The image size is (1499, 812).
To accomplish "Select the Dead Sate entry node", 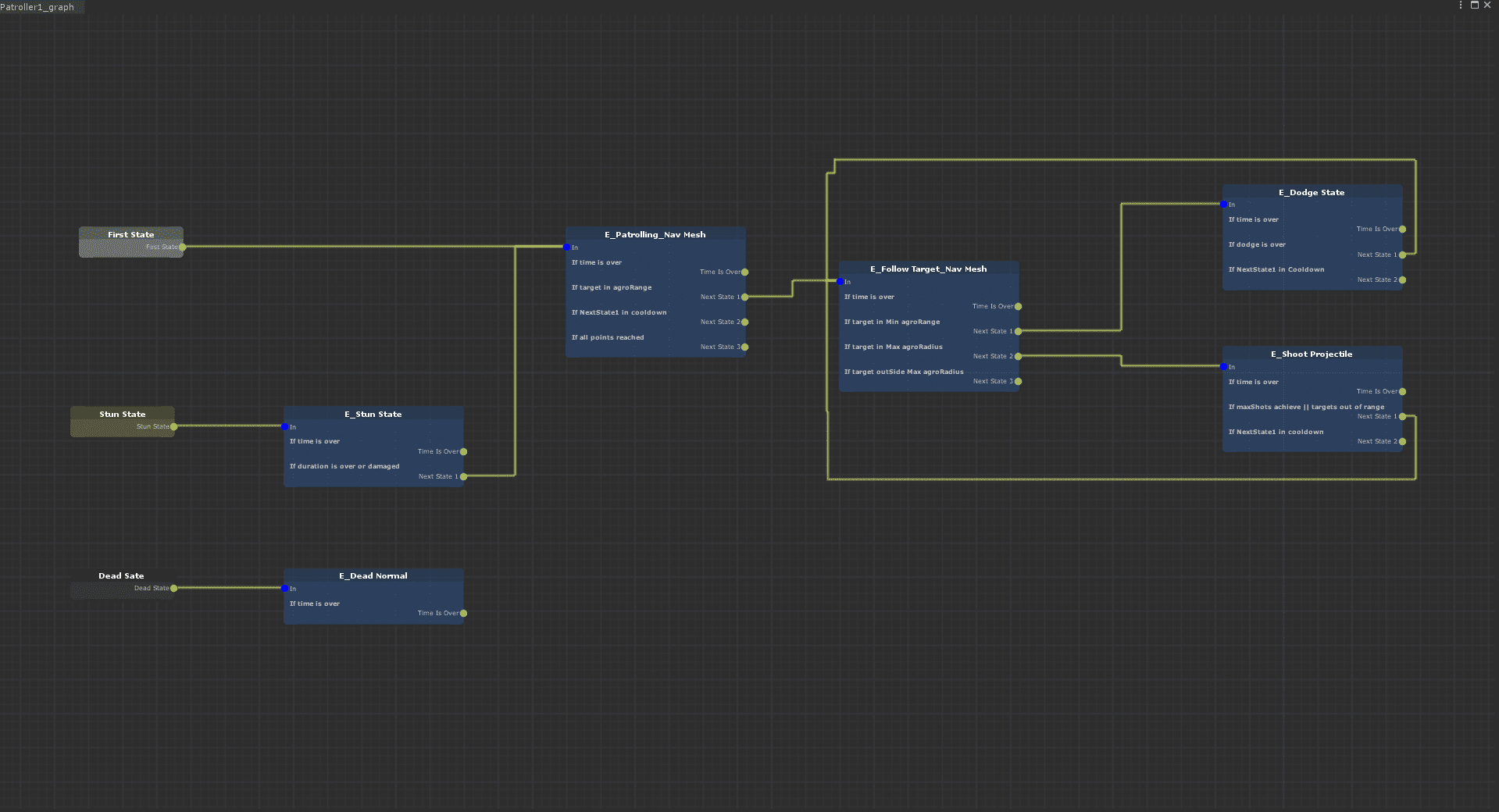I will [x=121, y=576].
